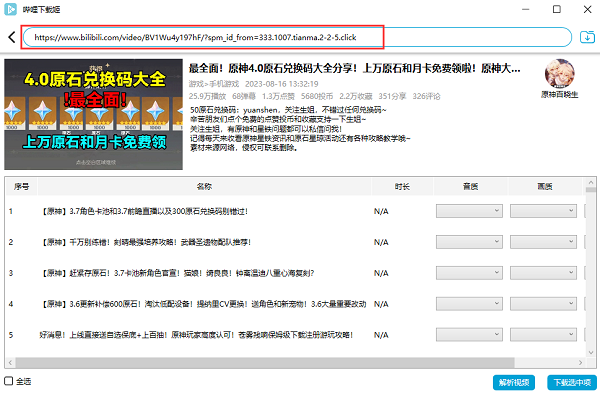Click the 1.3万点赞 like count
Image resolution: width=600 pixels, height=397 pixels.
tap(278, 96)
